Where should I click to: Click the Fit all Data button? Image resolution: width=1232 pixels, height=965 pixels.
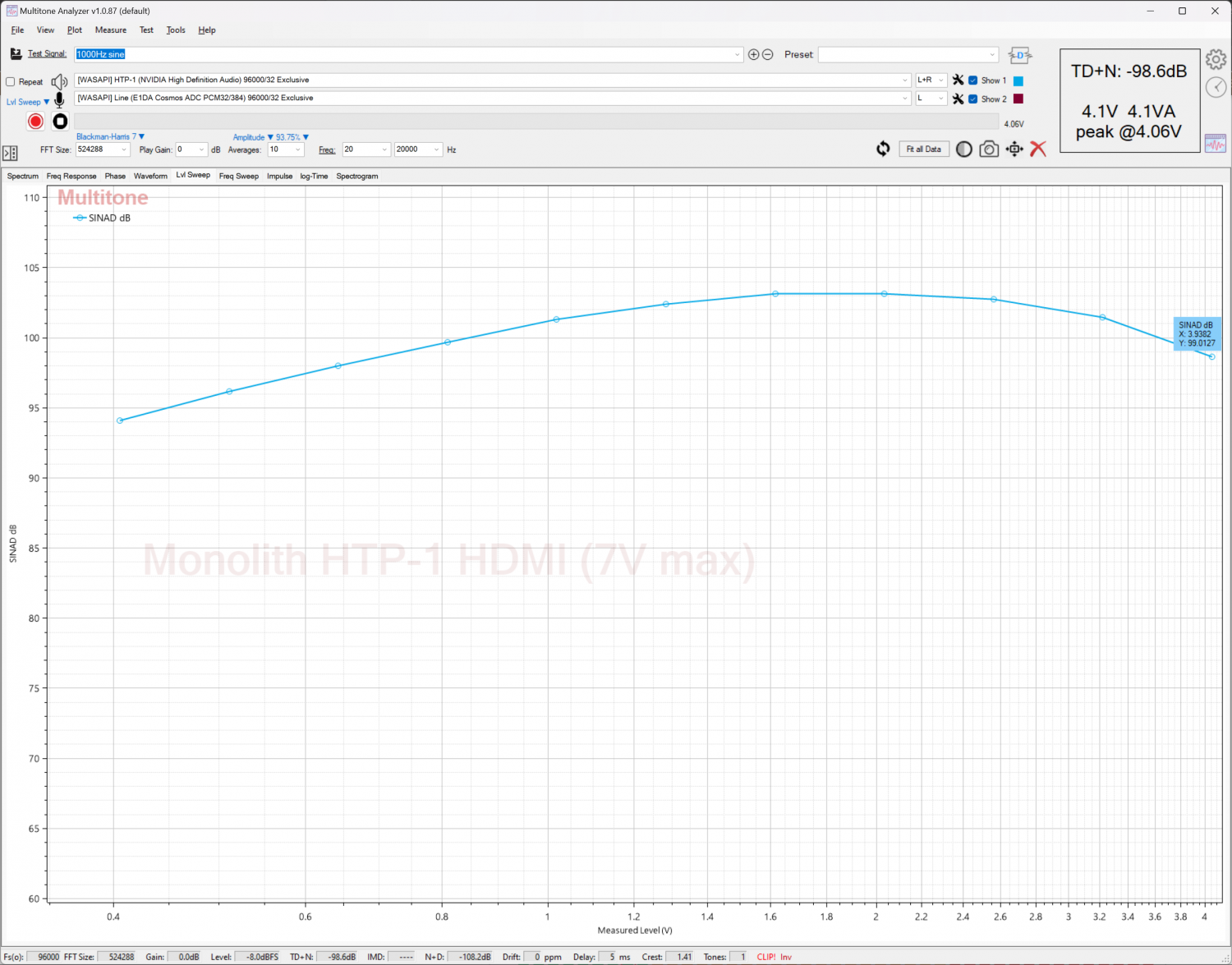[924, 149]
